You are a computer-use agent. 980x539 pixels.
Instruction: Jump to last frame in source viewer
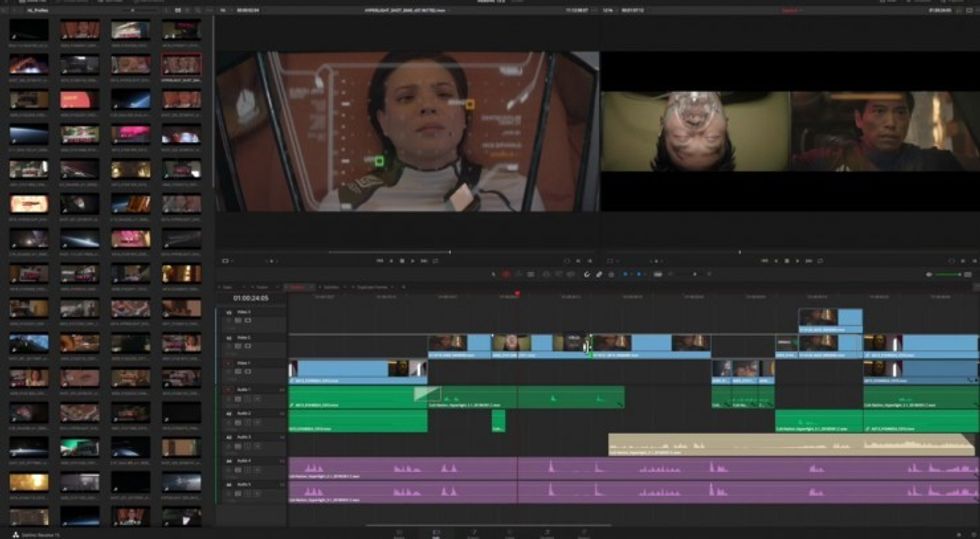[x=424, y=261]
